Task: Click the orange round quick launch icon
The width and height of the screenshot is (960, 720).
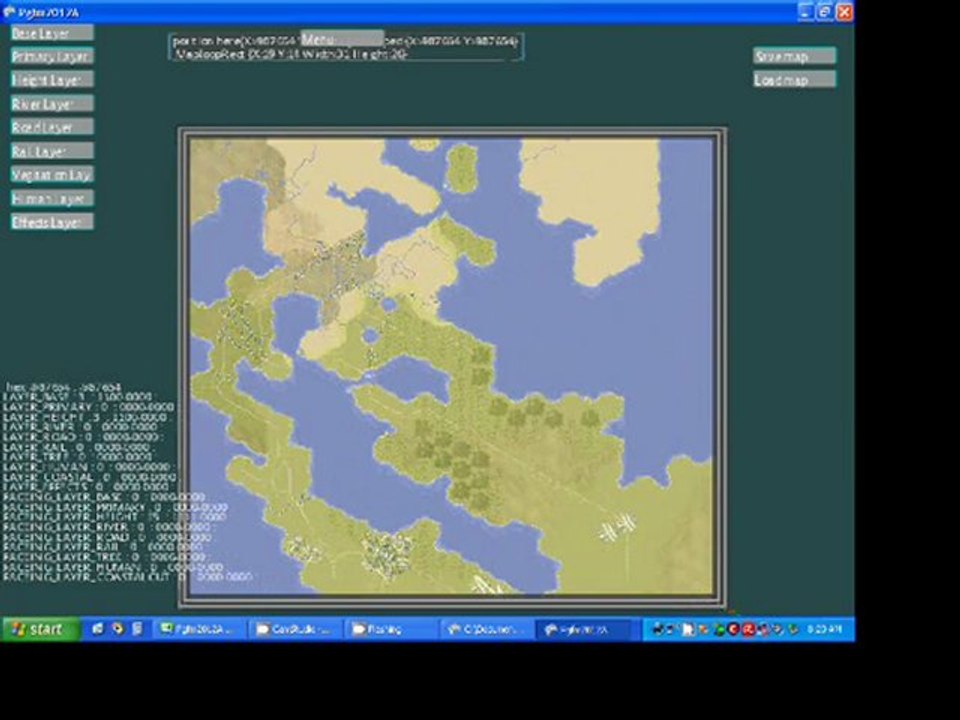Action: coord(117,629)
